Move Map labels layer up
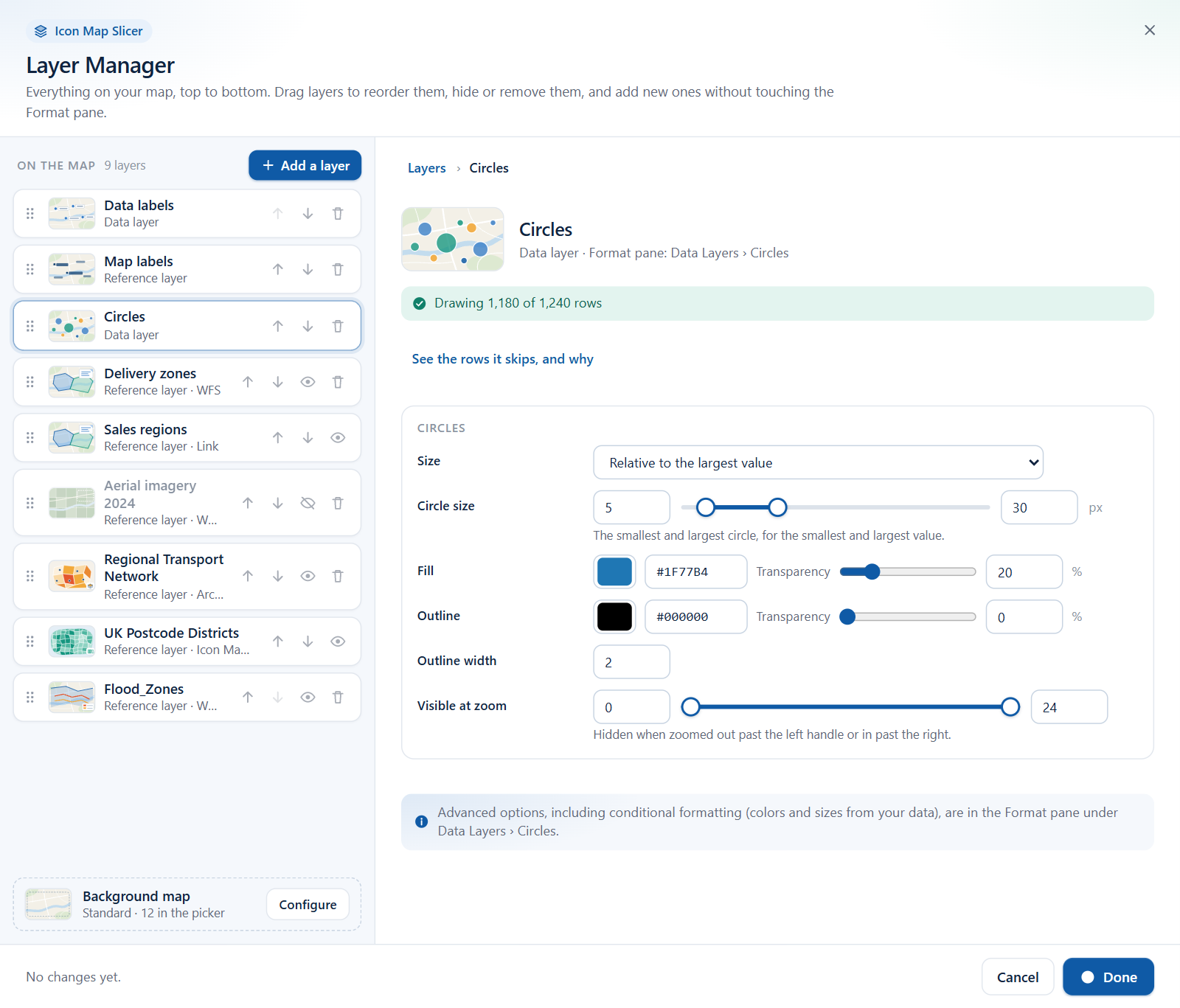 277,270
